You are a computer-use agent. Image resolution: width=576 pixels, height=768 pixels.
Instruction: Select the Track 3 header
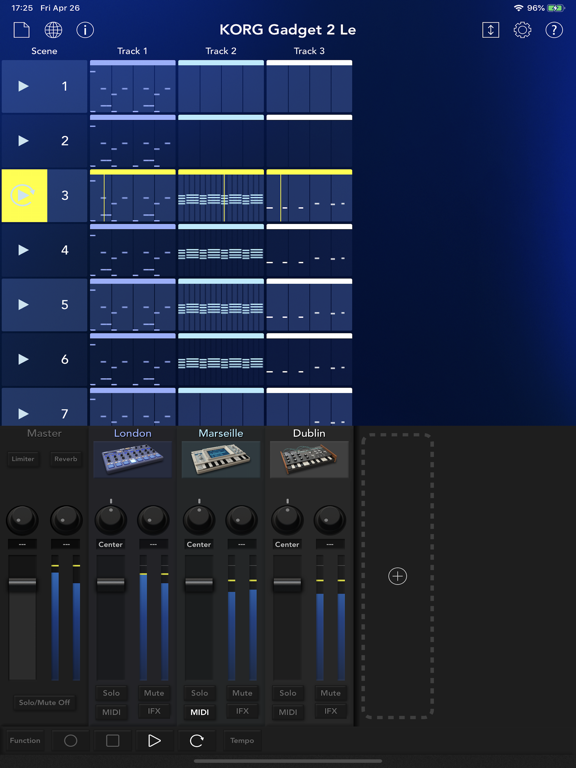tap(309, 51)
